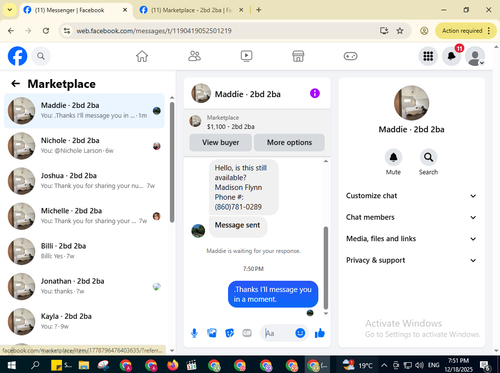
Task: Expand Chat members section
Action: click(411, 217)
